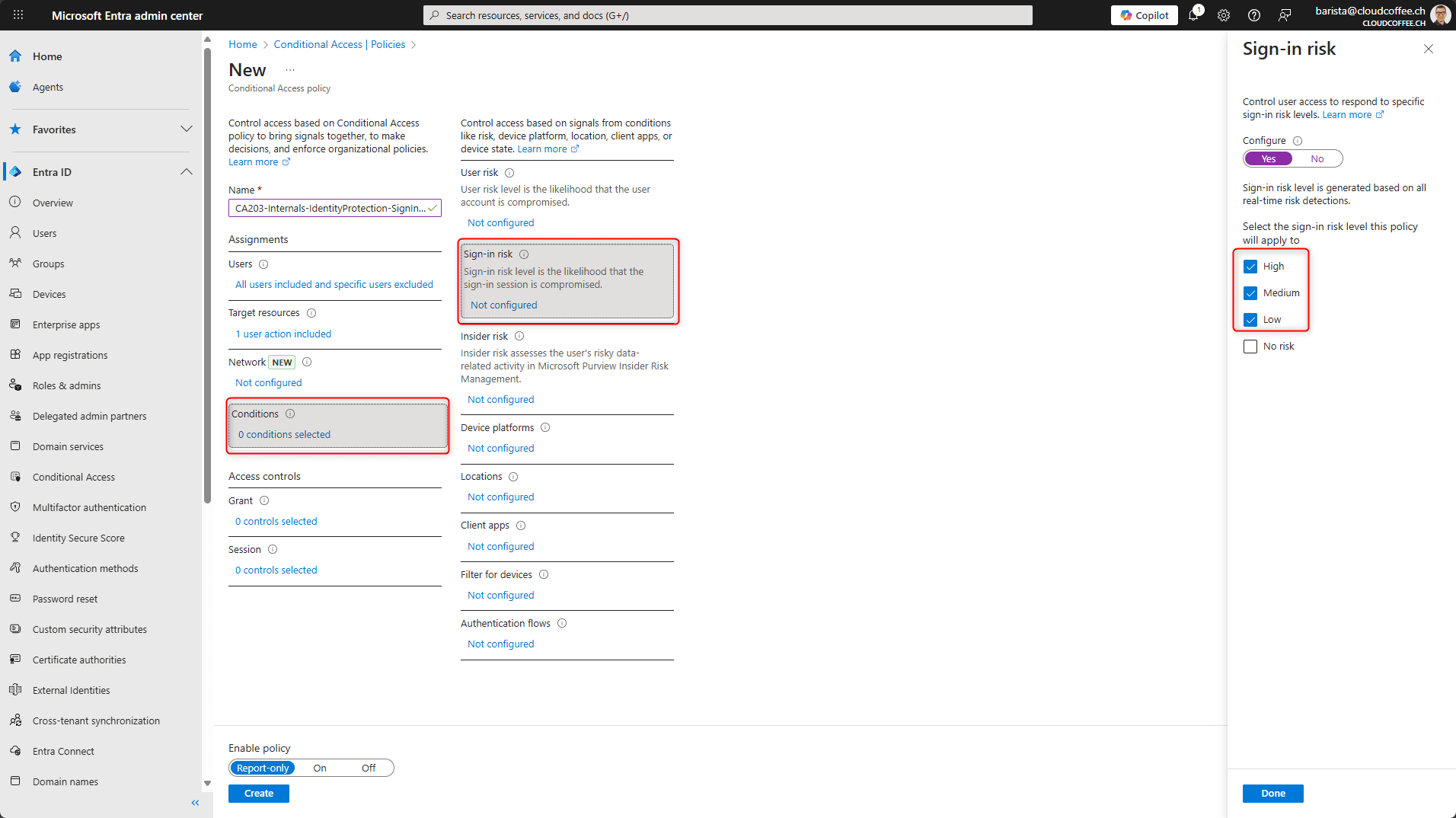Viewport: 1456px width, 818px height.
Task: Select the Home icon in the sidebar
Action: 15,56
